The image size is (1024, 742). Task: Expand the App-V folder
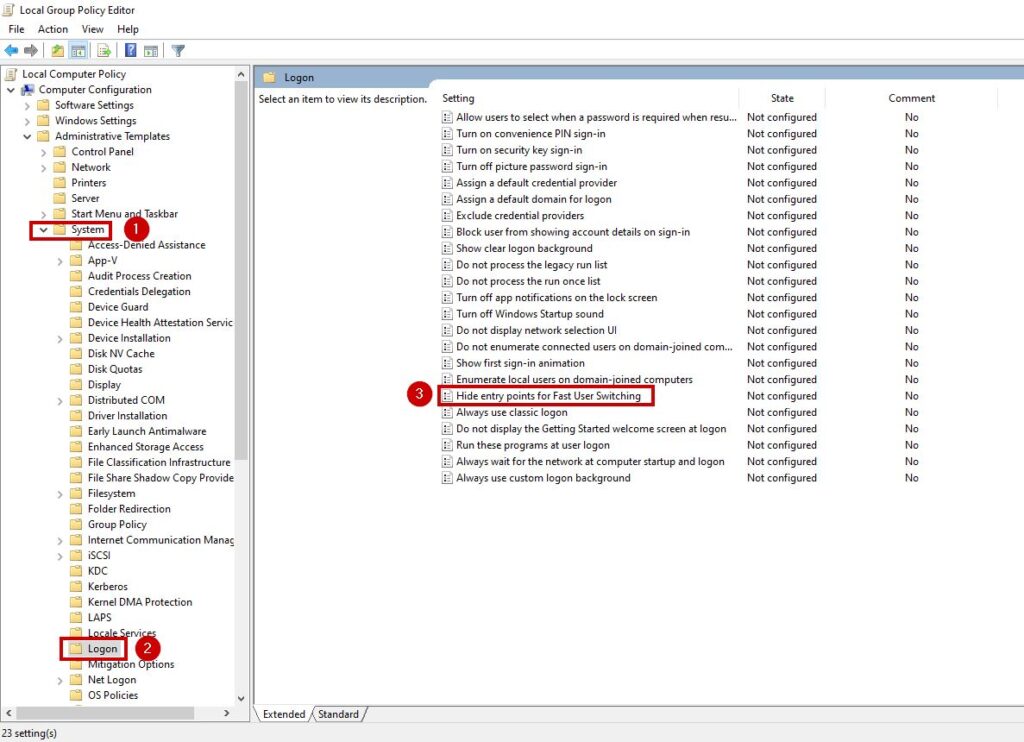59,261
